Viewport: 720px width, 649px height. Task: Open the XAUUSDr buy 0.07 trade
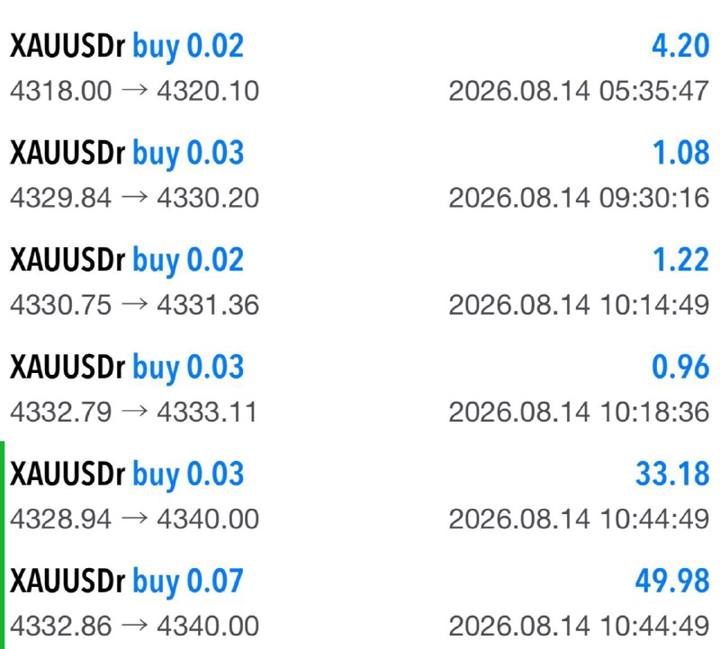click(360, 602)
